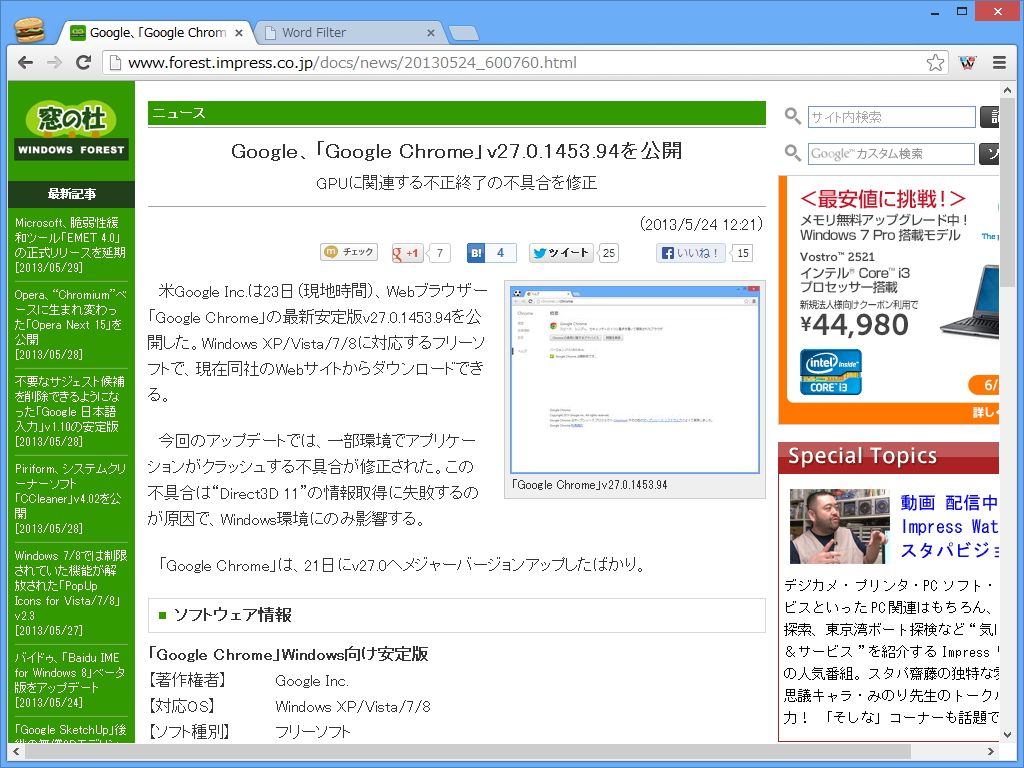The image size is (1024, 768).
Task: Click the article date (2013/5/24 12:21)
Action: tap(701, 225)
